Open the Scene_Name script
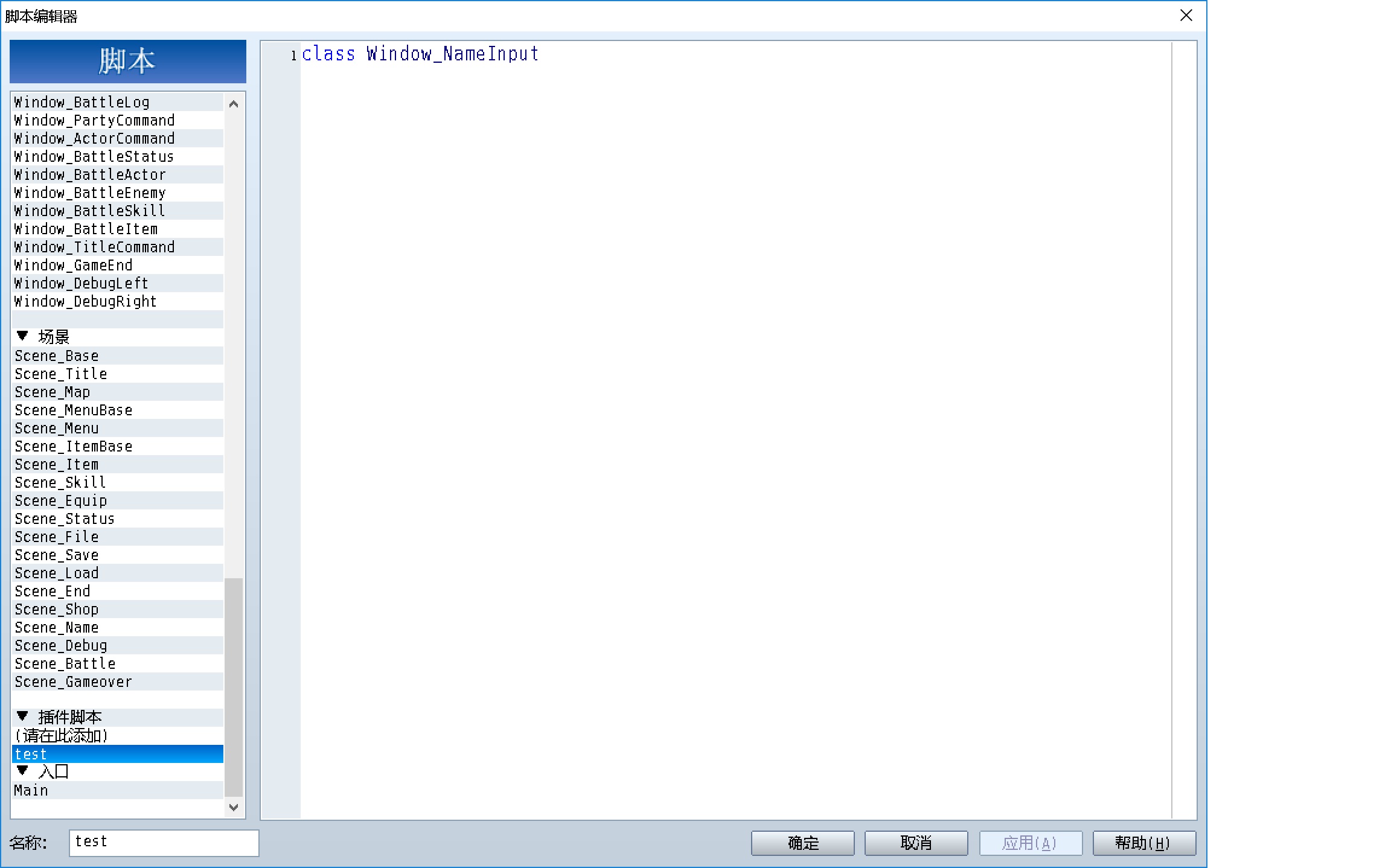 [118, 627]
